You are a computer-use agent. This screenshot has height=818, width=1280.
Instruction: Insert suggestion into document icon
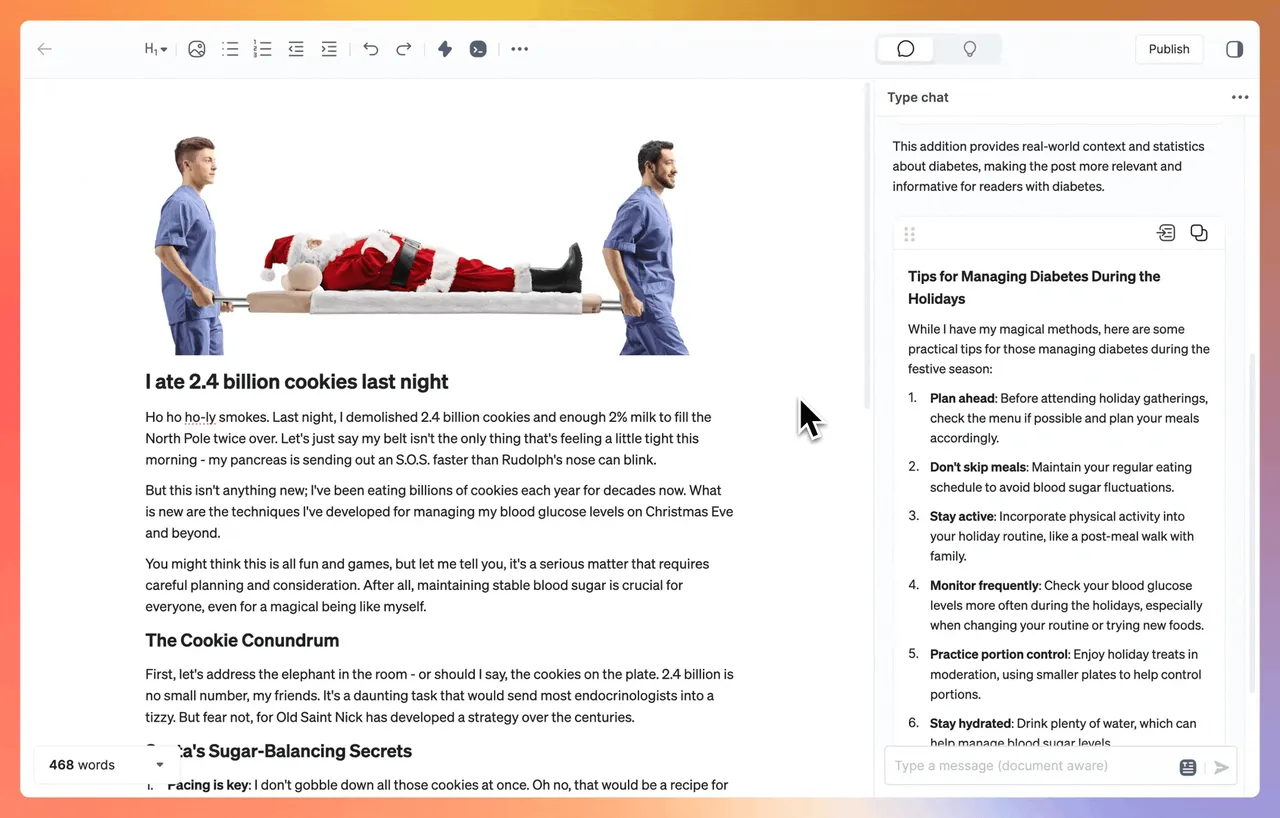1166,233
